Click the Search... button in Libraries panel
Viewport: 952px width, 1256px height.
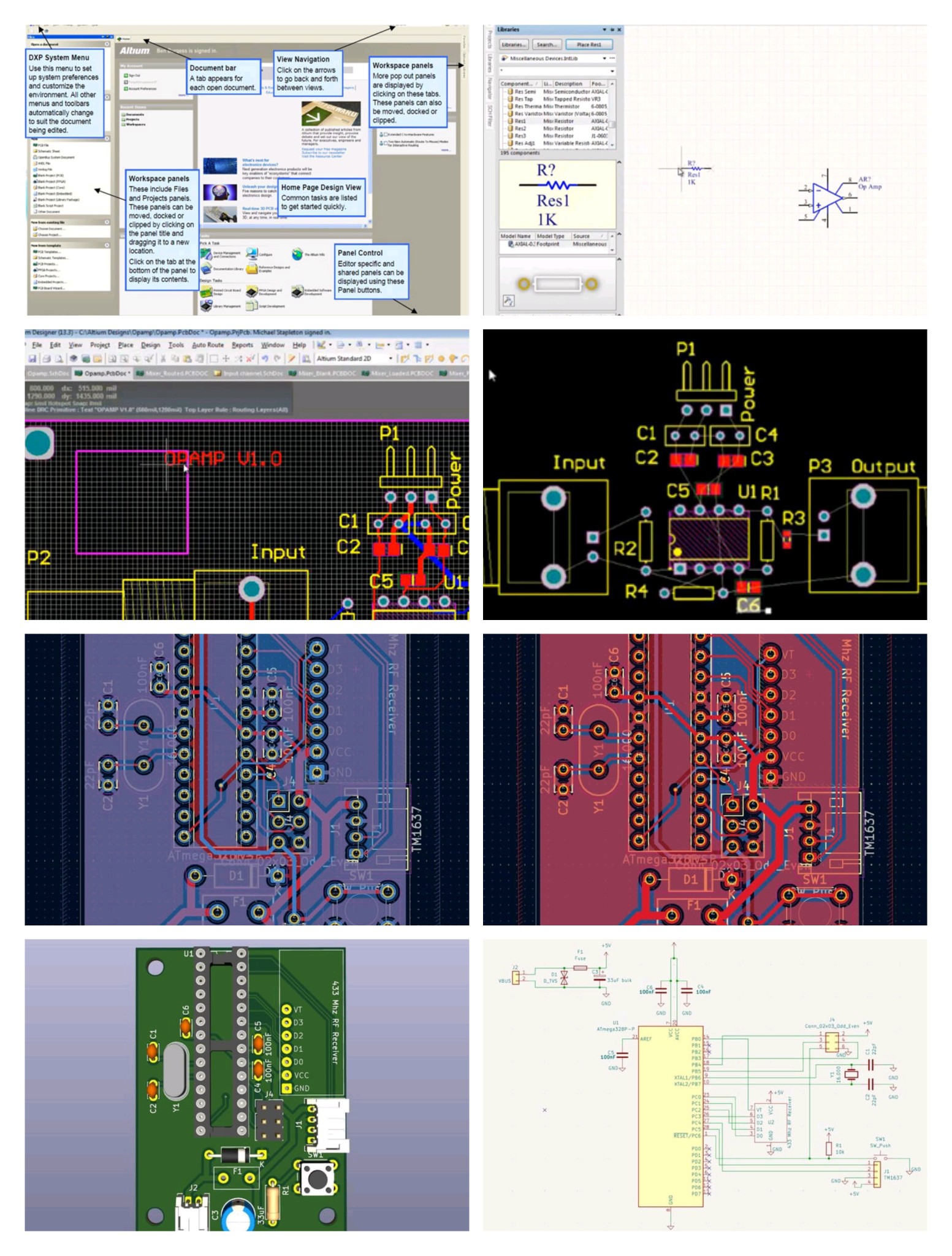[x=546, y=45]
